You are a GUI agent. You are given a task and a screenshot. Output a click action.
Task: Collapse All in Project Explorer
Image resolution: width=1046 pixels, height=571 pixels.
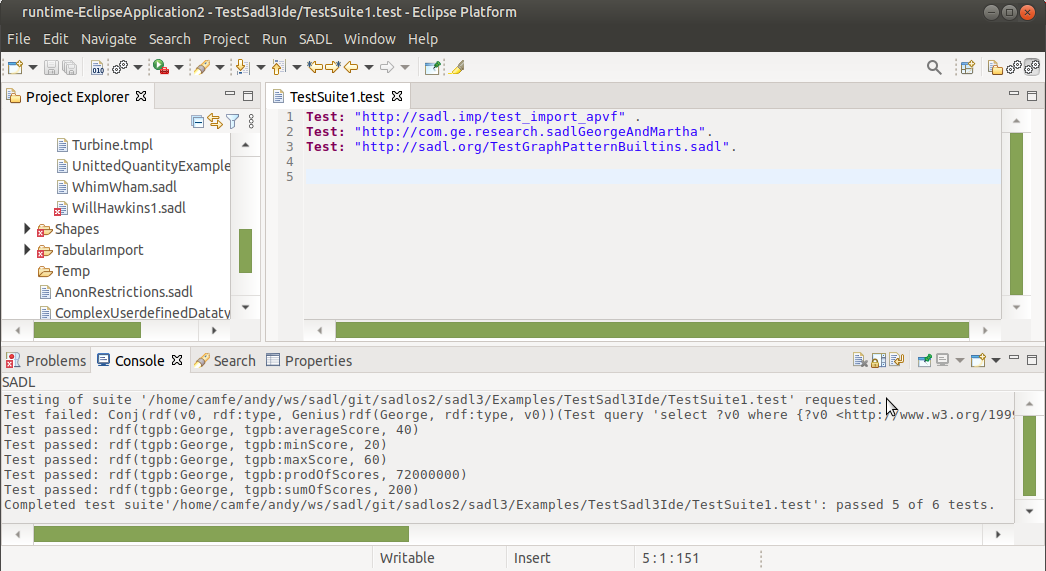point(197,121)
